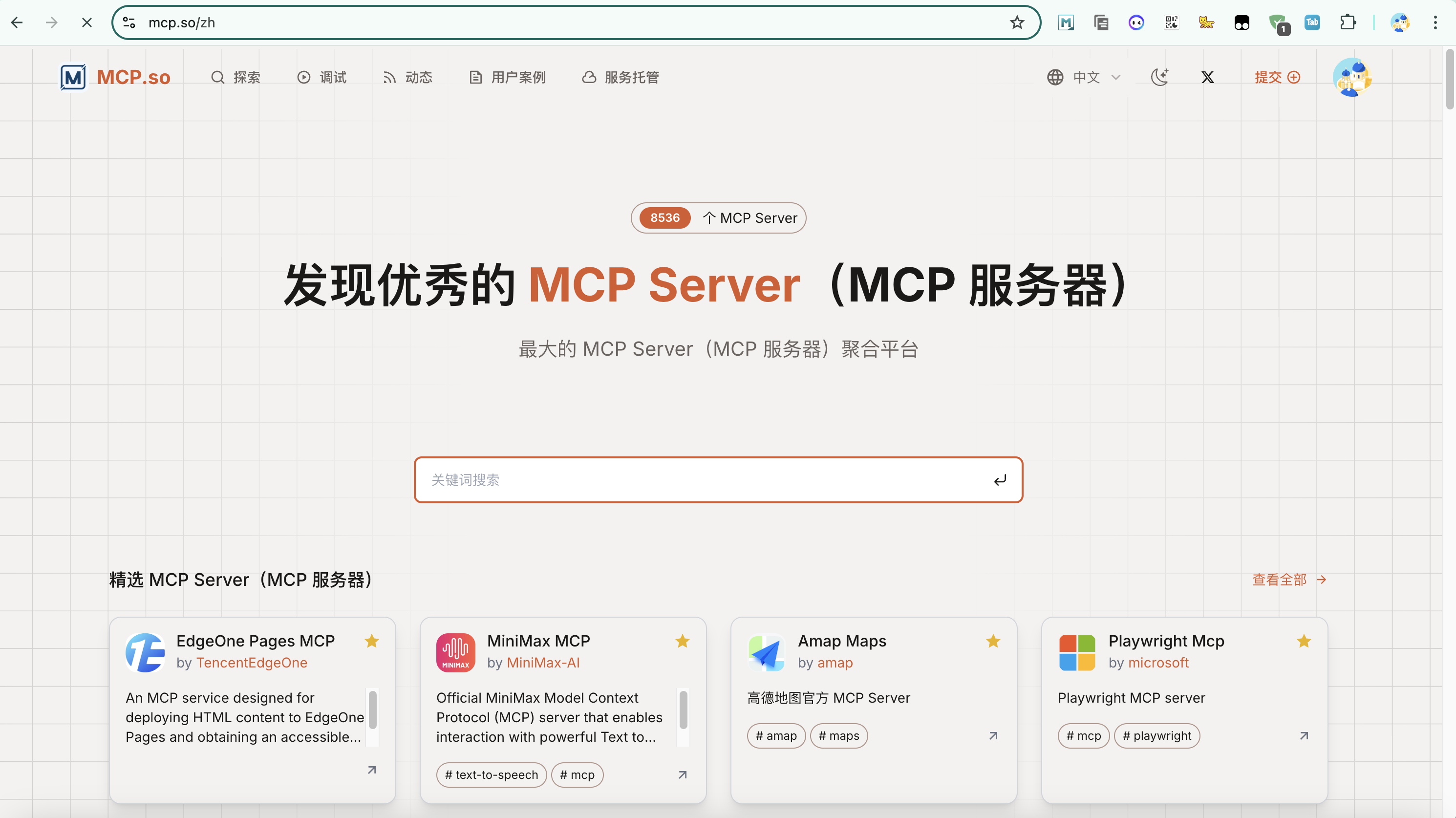Go to the 探索 nav item
This screenshot has width=1456, height=818.
pos(236,77)
